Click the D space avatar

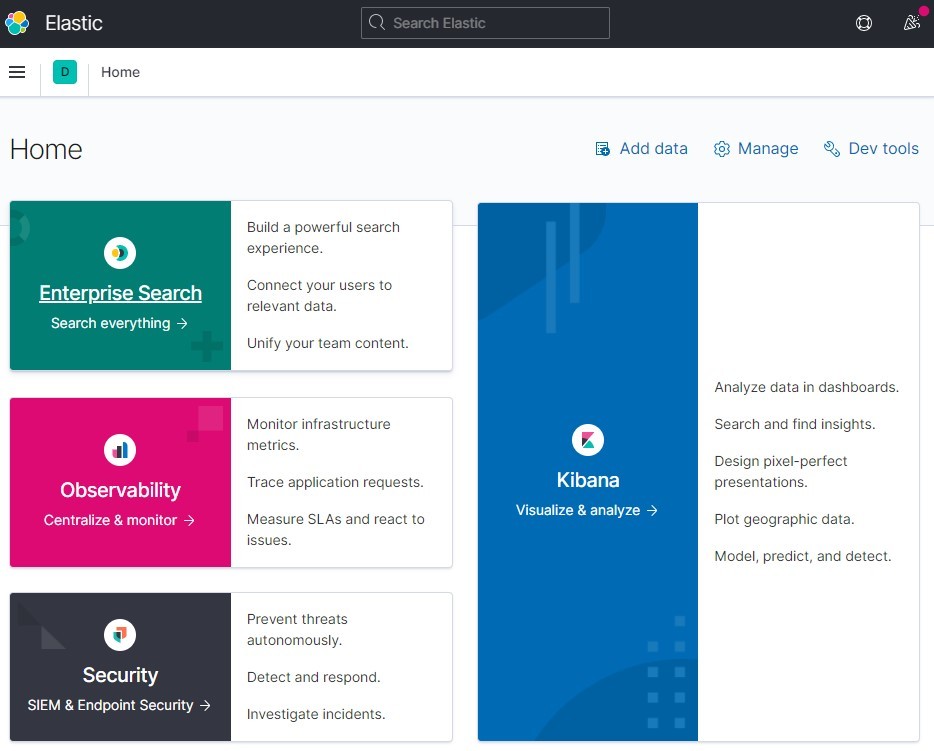click(65, 72)
